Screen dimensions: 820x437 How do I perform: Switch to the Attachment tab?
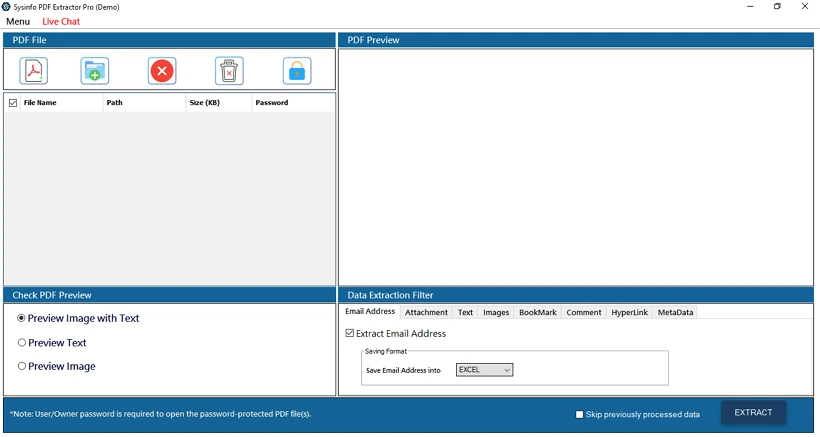point(426,312)
